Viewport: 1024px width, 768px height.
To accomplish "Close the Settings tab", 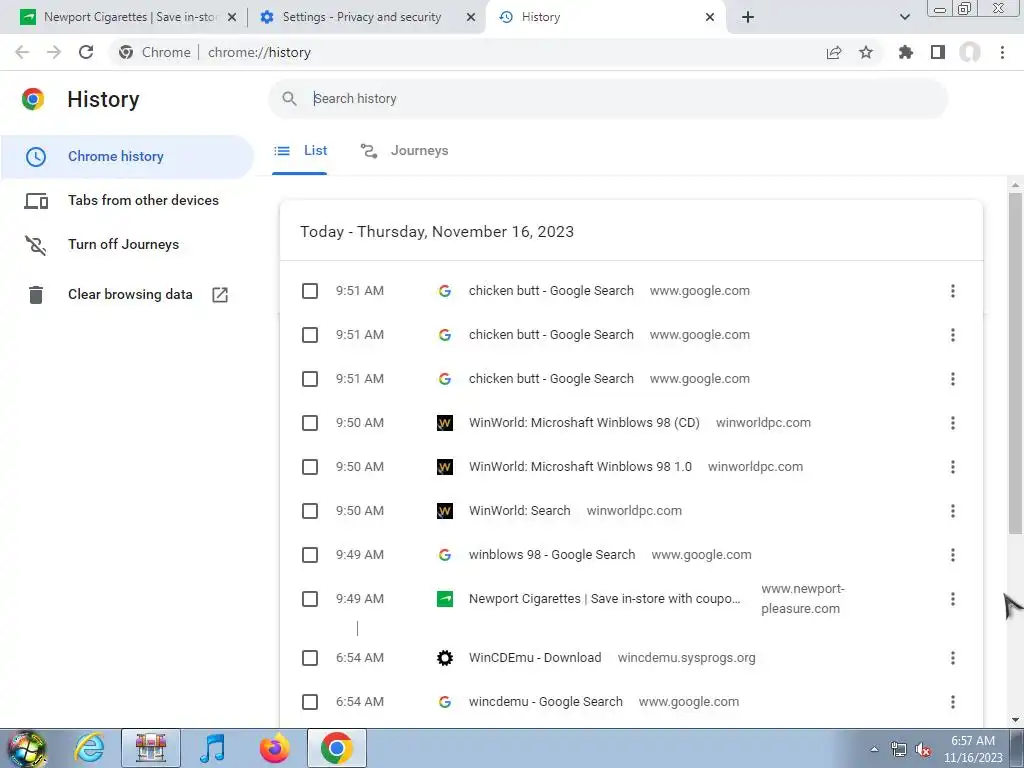I will pyautogui.click(x=471, y=17).
